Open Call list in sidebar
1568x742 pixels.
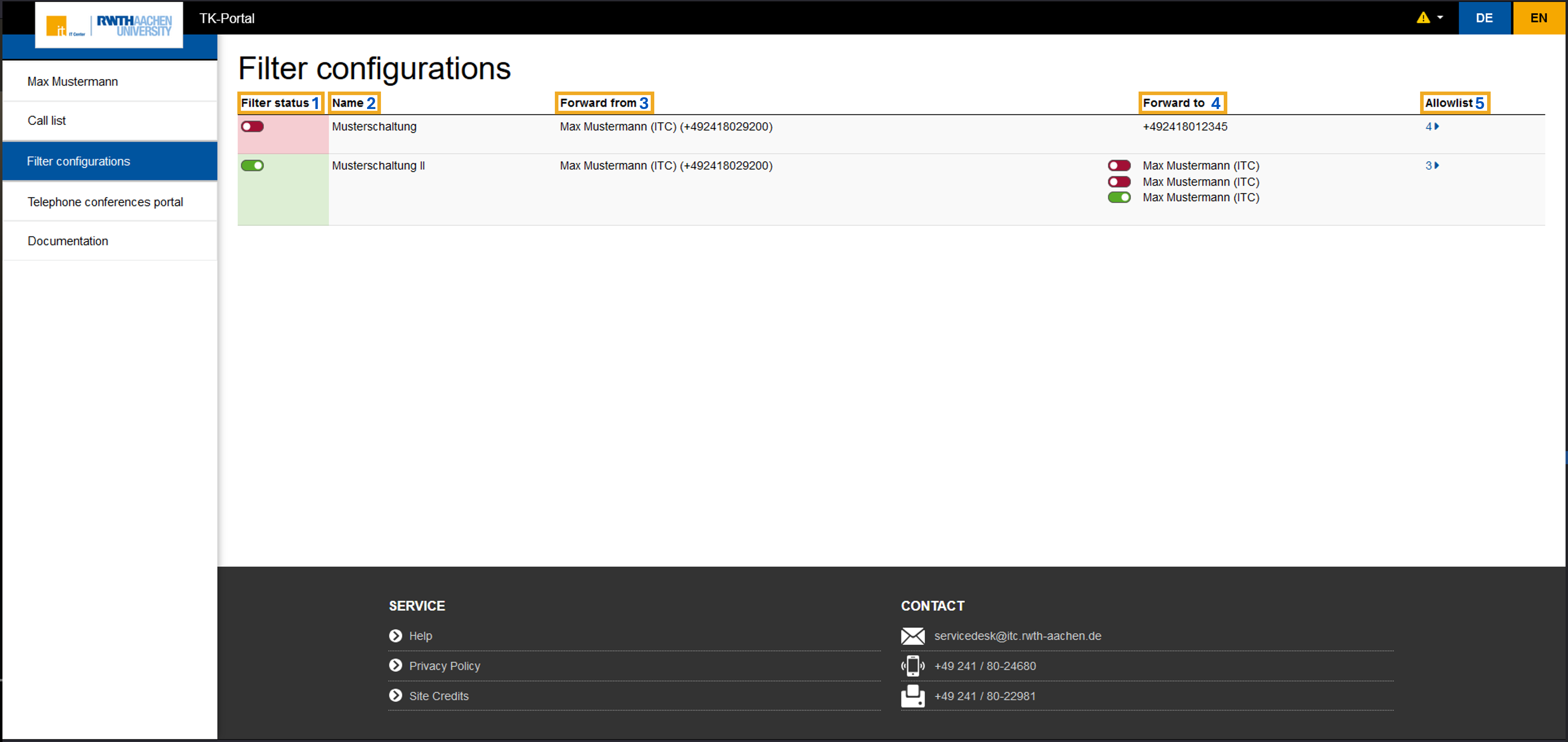pos(47,120)
